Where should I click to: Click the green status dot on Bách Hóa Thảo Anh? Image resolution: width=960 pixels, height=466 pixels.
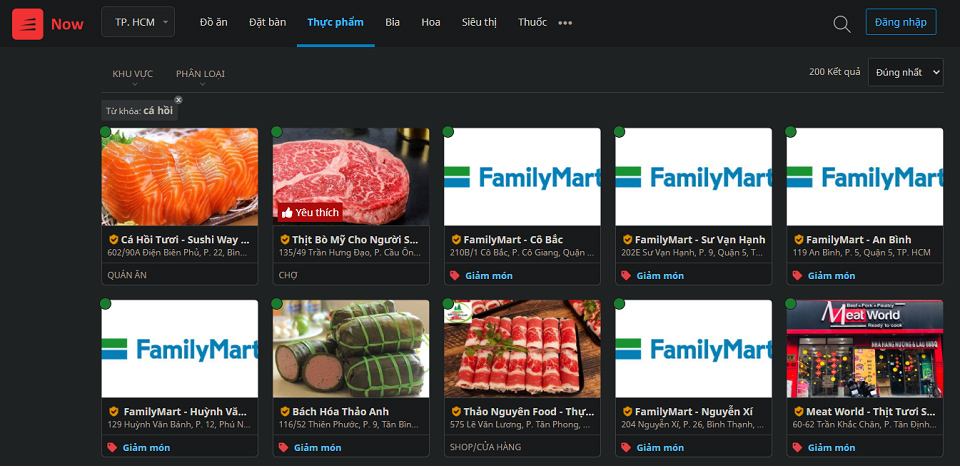tap(277, 304)
